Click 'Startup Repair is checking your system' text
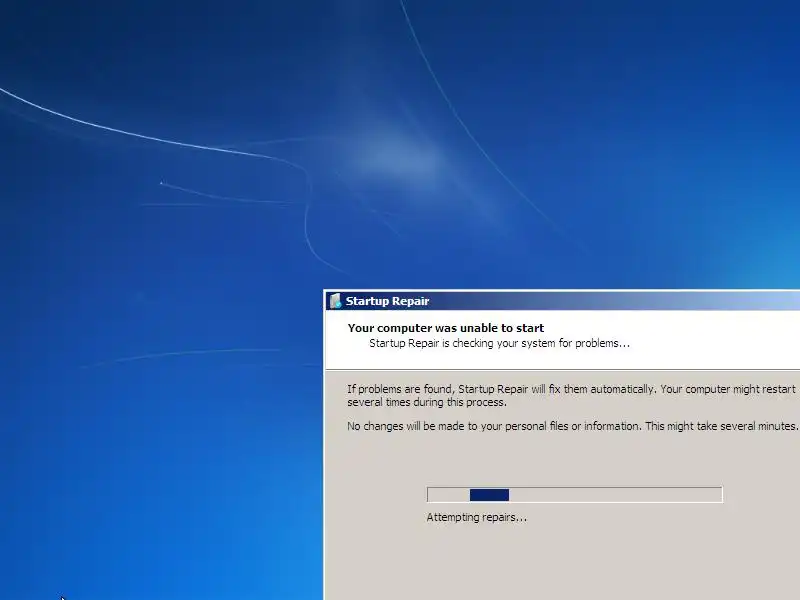 click(x=499, y=343)
